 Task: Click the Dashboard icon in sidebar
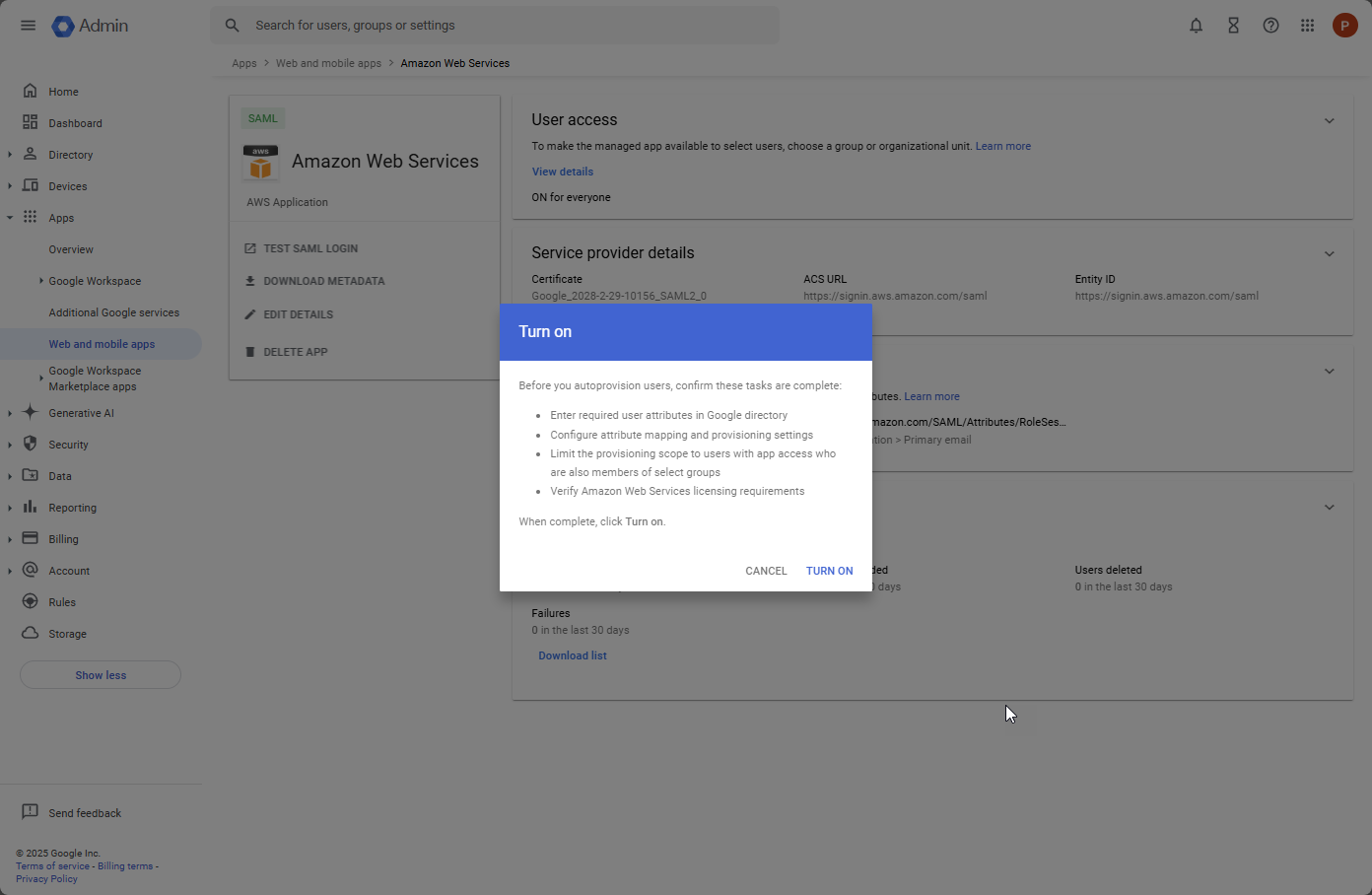30,122
